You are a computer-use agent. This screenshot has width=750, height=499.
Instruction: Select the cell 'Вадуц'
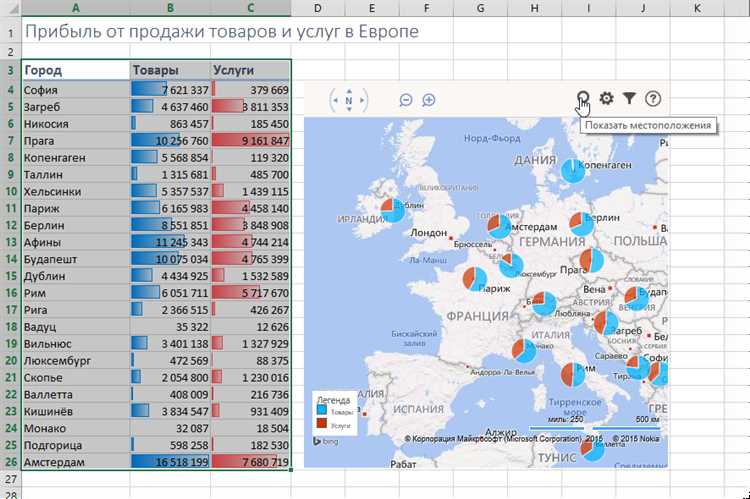(x=76, y=327)
